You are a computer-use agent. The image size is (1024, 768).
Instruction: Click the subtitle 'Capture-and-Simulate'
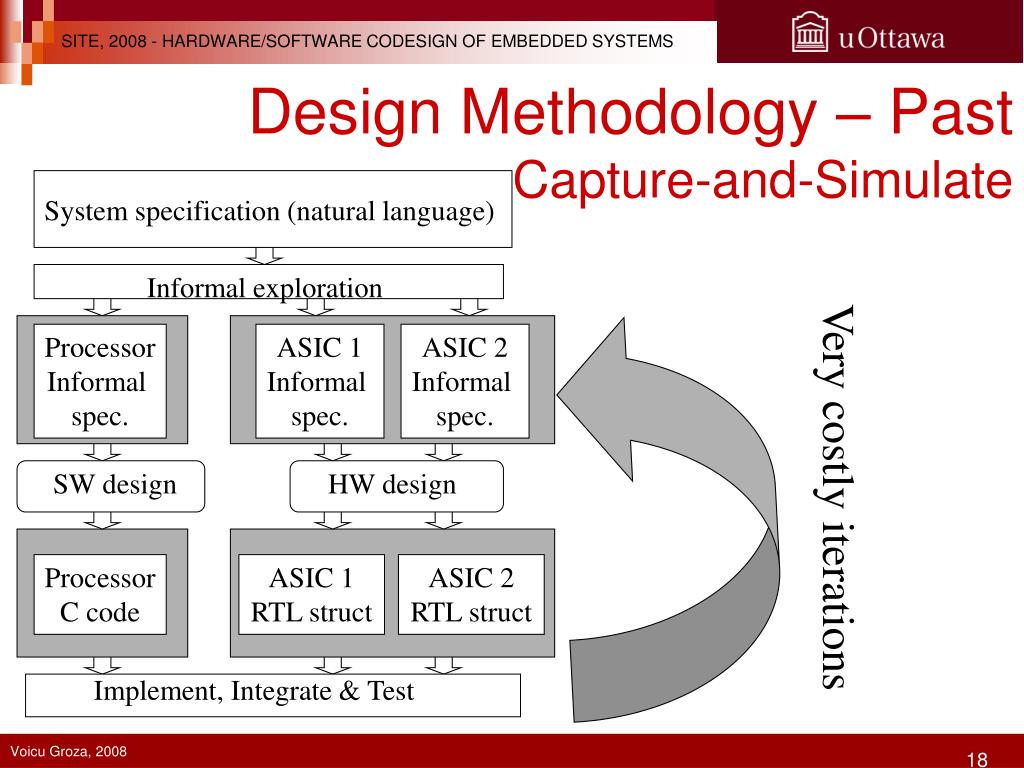click(x=763, y=180)
